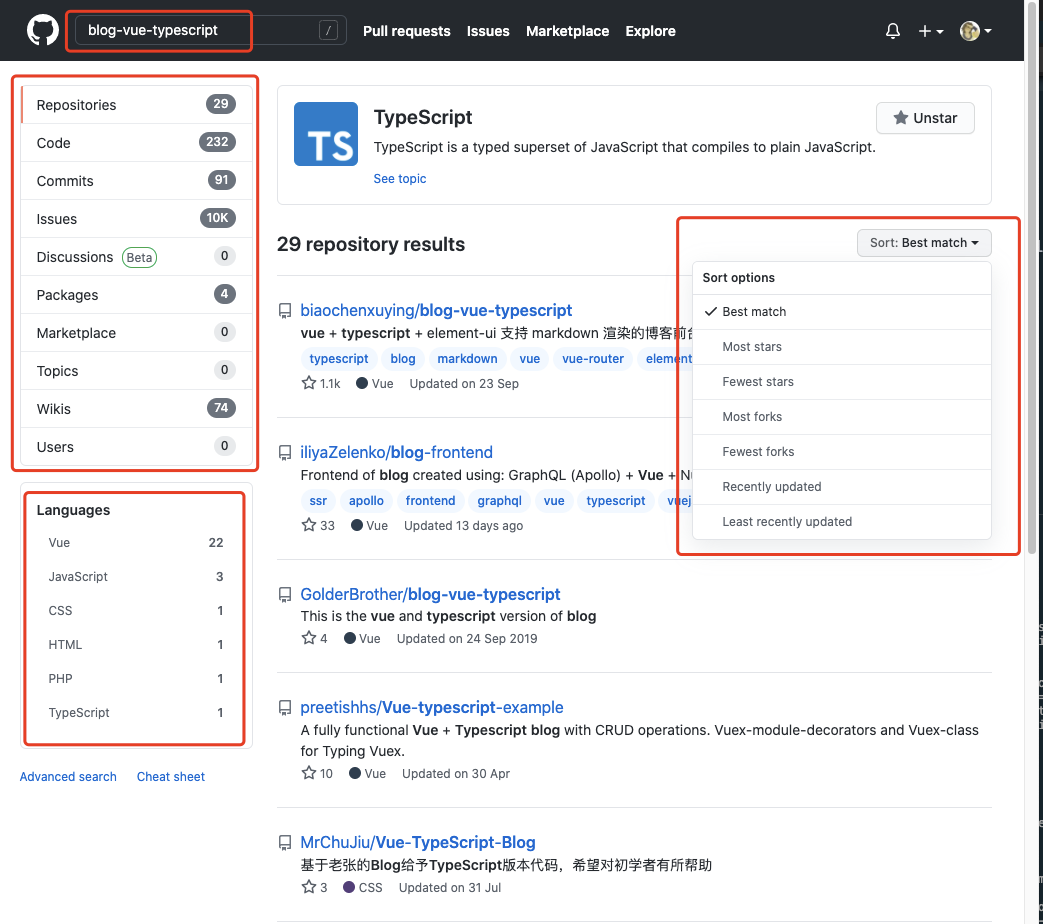Click the GitHub octocat logo
This screenshot has width=1043, height=924.
41,29
